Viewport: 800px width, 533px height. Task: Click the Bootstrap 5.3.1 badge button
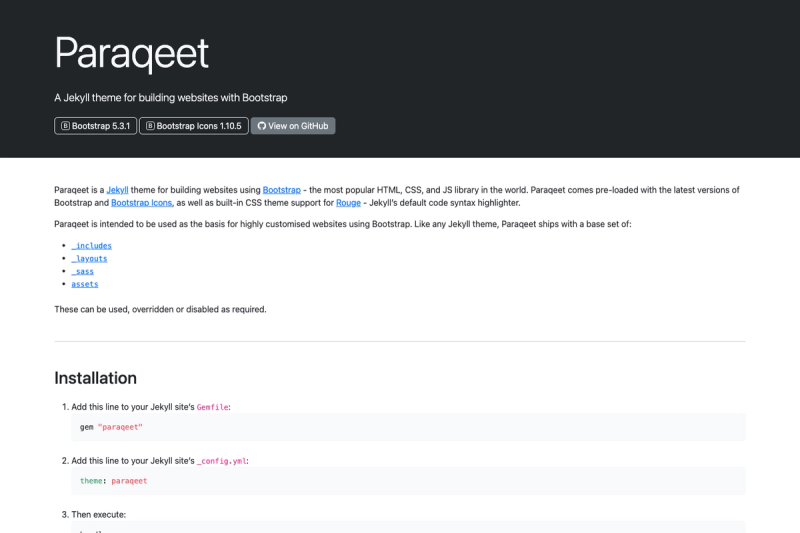(95, 126)
